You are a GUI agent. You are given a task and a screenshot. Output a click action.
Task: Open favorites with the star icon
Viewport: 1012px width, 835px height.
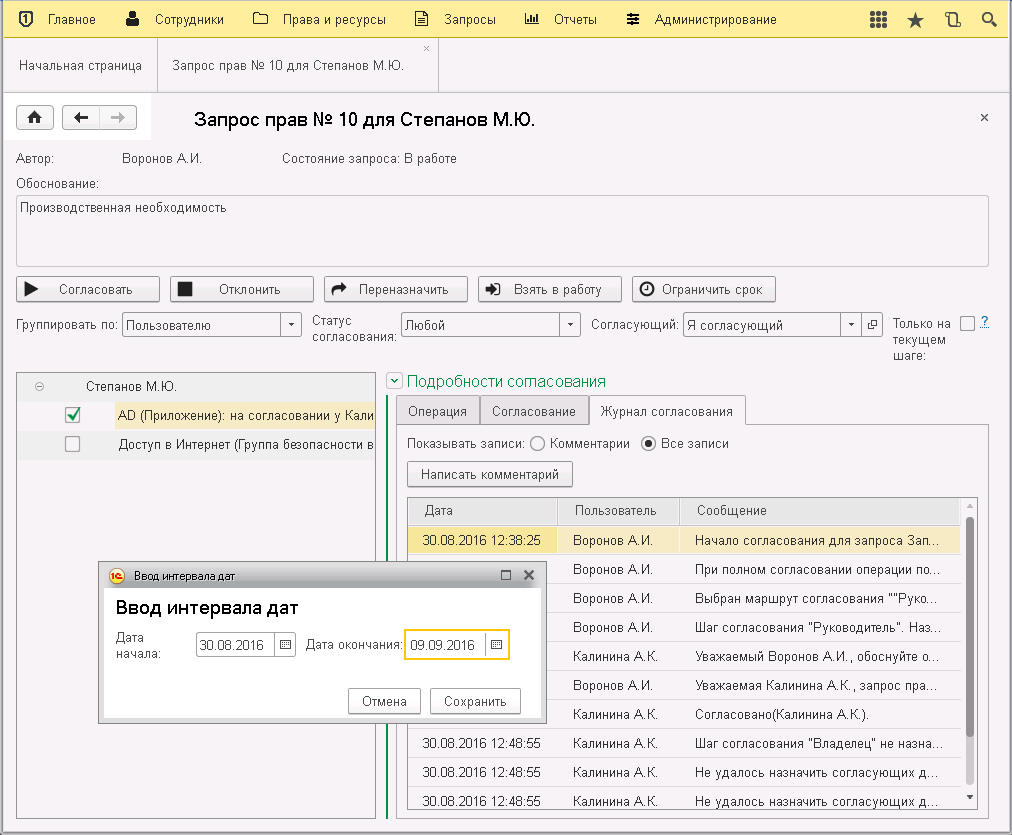(x=915, y=20)
